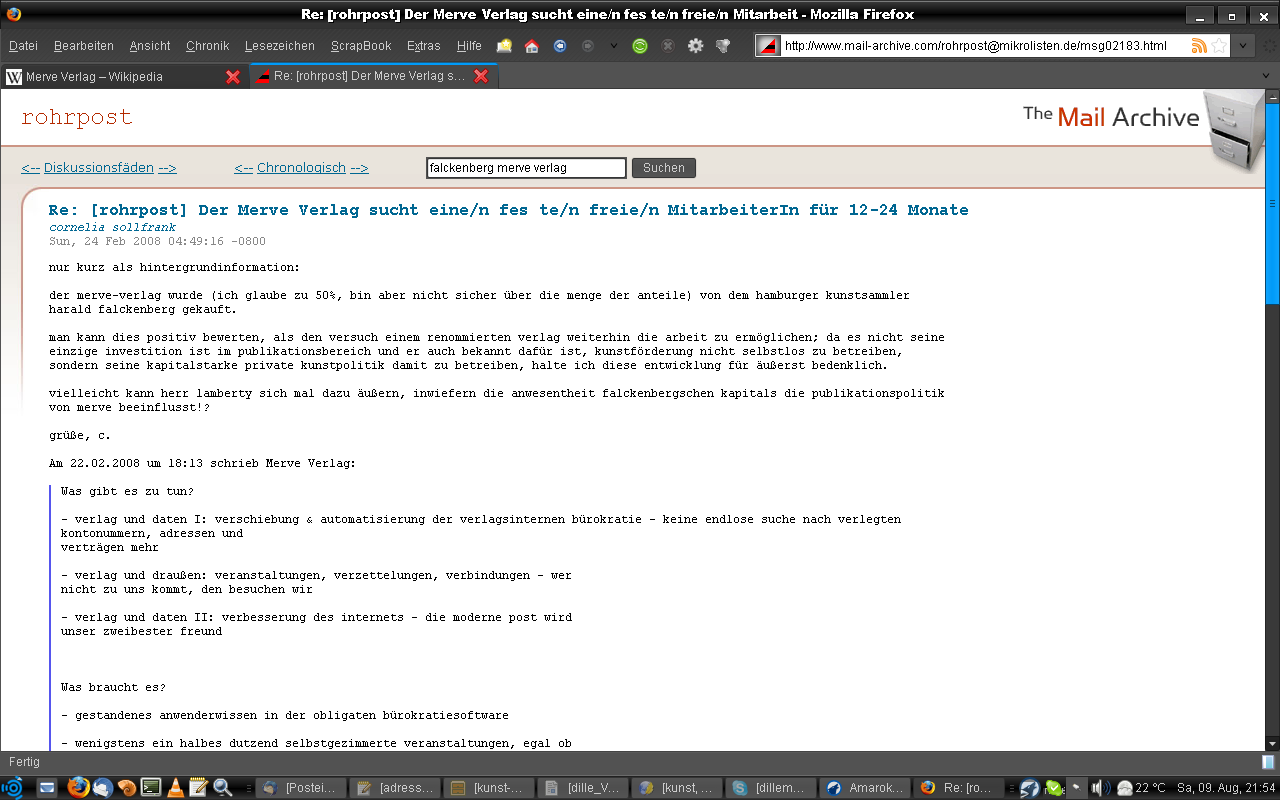This screenshot has width=1280, height=800.
Task: Click the toolbar icon after the gear
Action: pyautogui.click(x=723, y=46)
